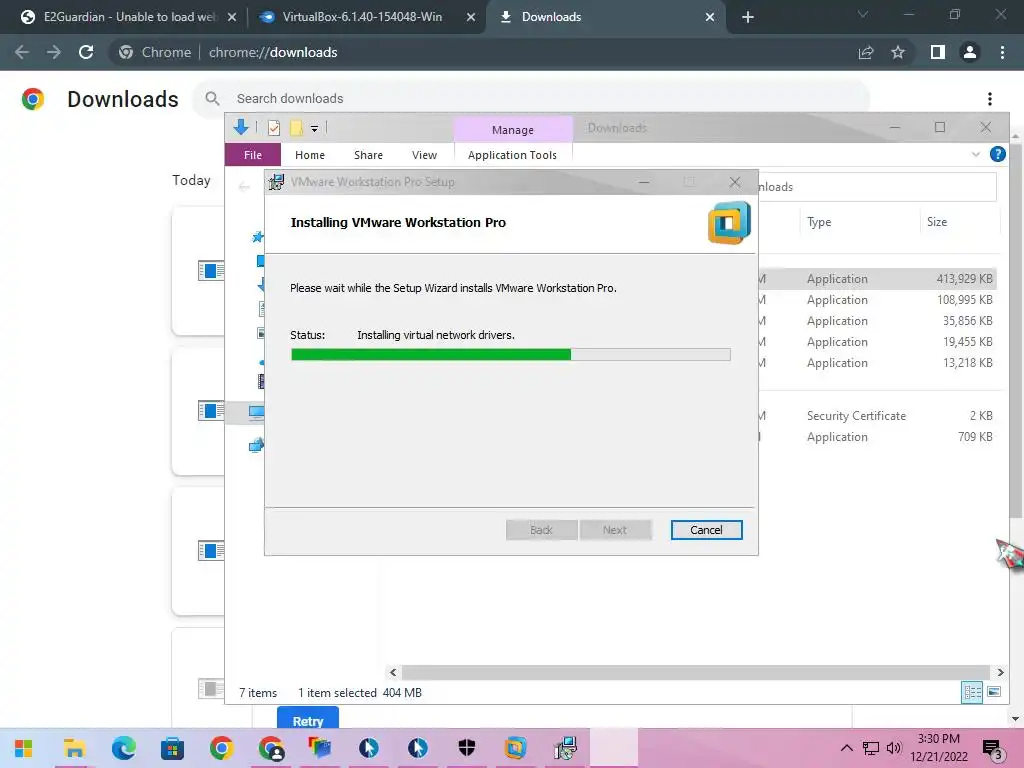This screenshot has height=768, width=1024.
Task: Select This PC in the Explorer navigation pane
Action: tap(256, 412)
